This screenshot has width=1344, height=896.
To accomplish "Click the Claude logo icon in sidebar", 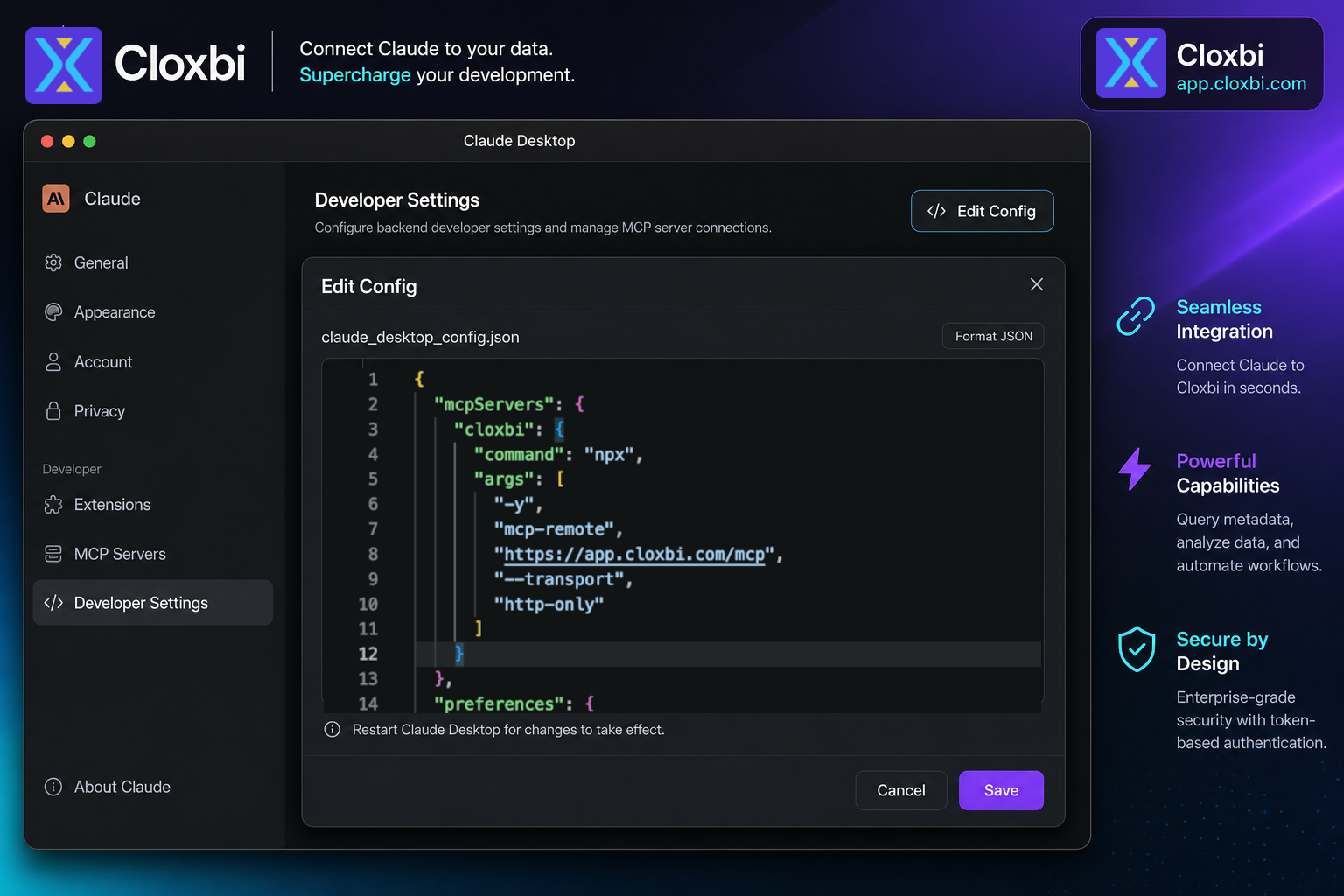I will pyautogui.click(x=56, y=199).
